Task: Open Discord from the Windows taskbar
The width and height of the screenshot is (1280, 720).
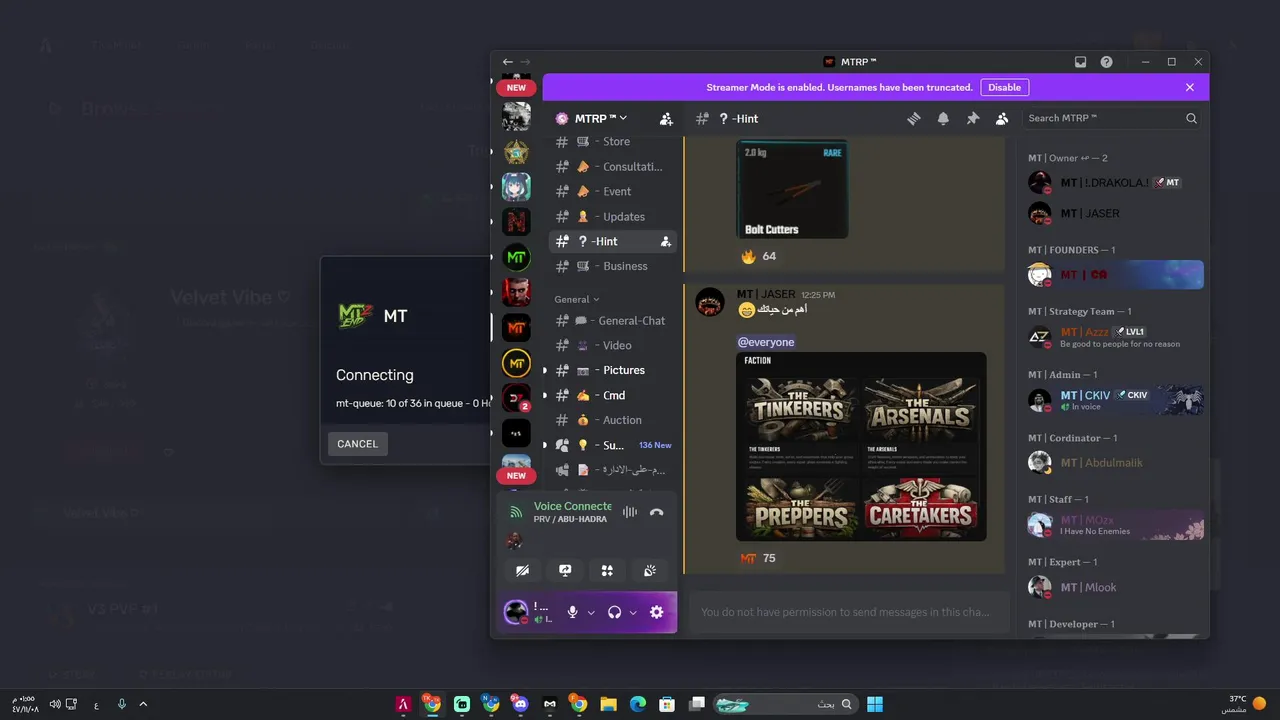Action: pyautogui.click(x=519, y=704)
